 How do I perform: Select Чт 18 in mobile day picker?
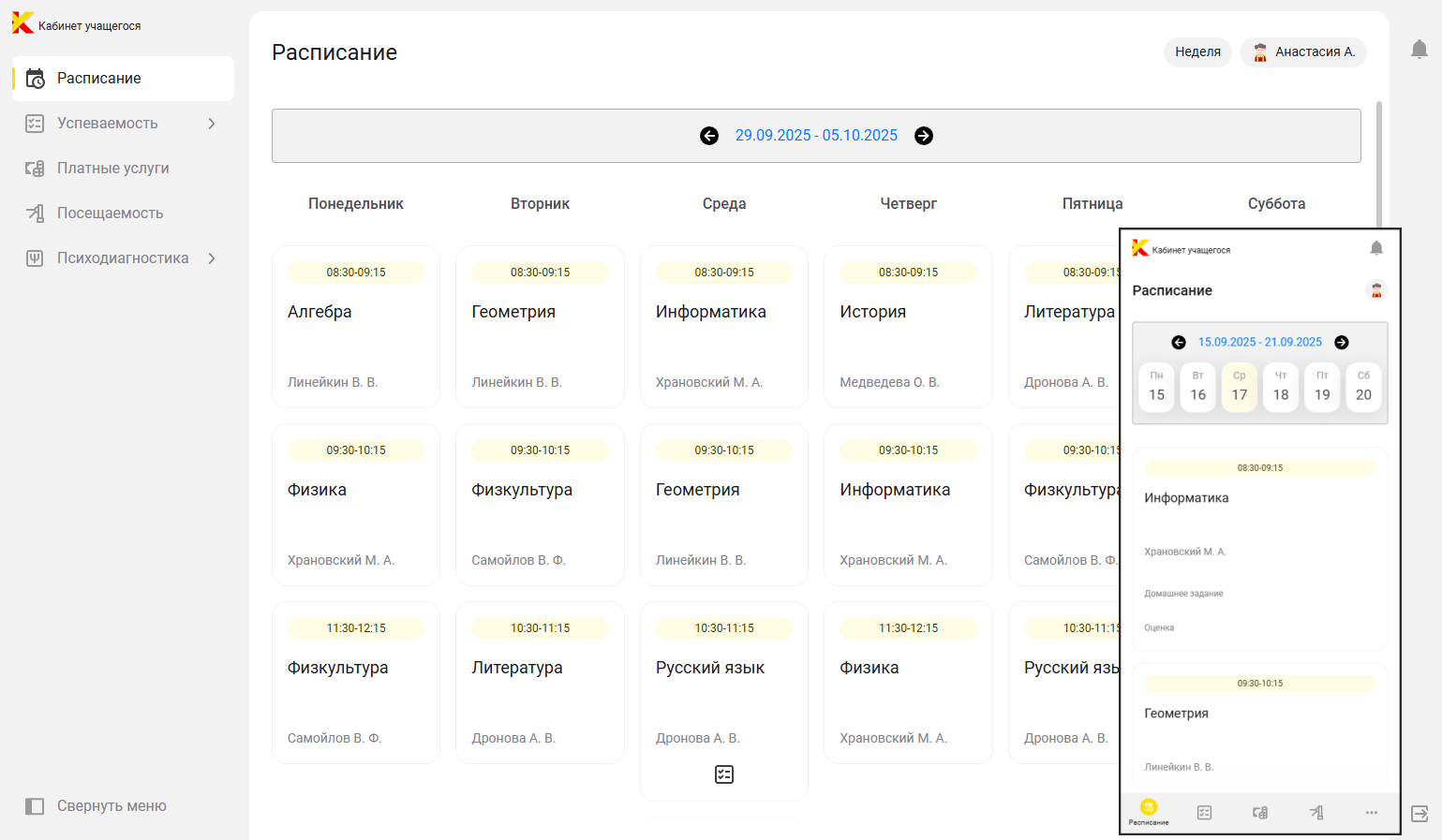pos(1280,387)
